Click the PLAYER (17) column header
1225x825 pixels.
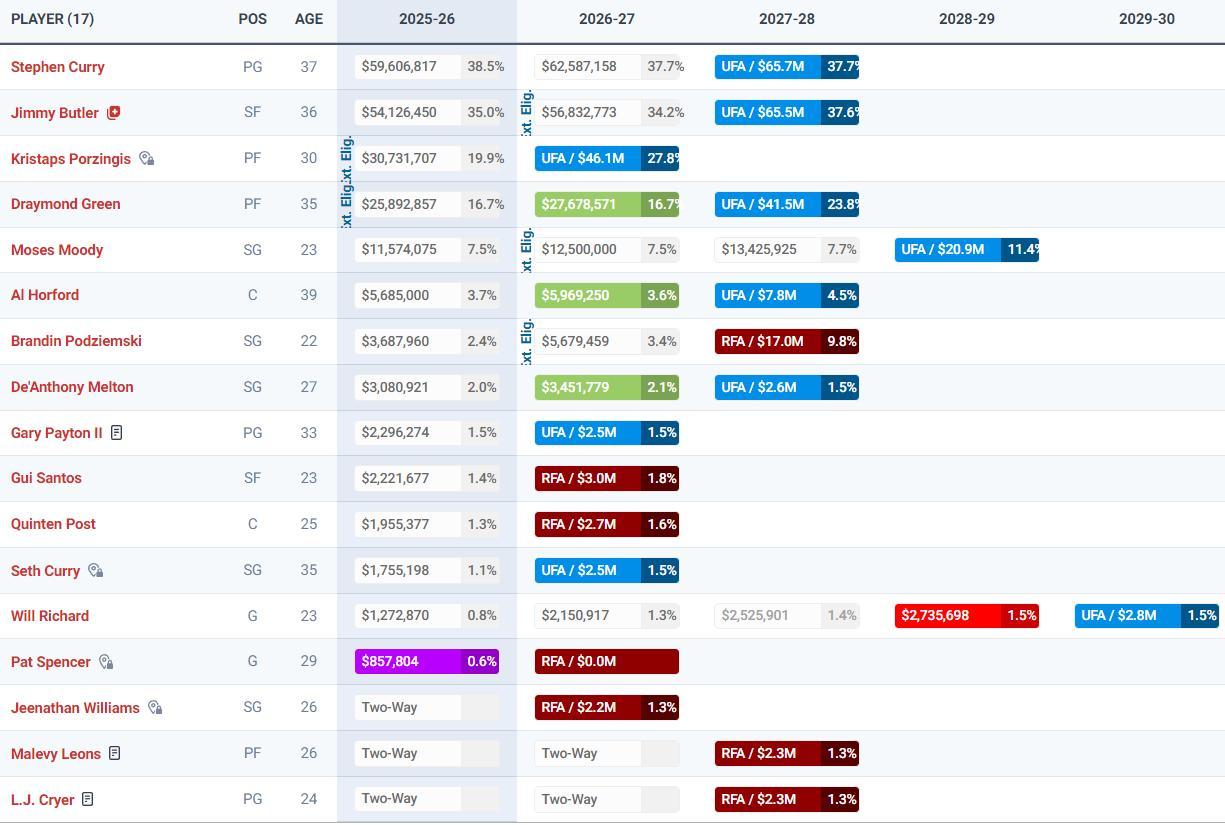(x=52, y=19)
